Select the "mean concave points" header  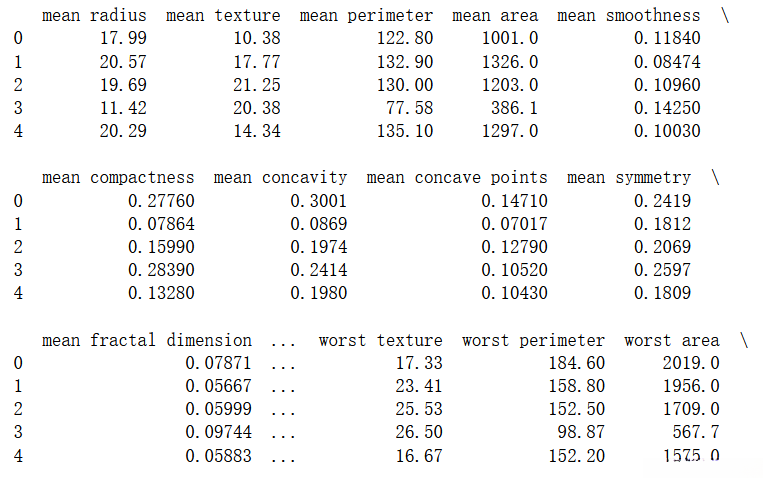click(457, 177)
